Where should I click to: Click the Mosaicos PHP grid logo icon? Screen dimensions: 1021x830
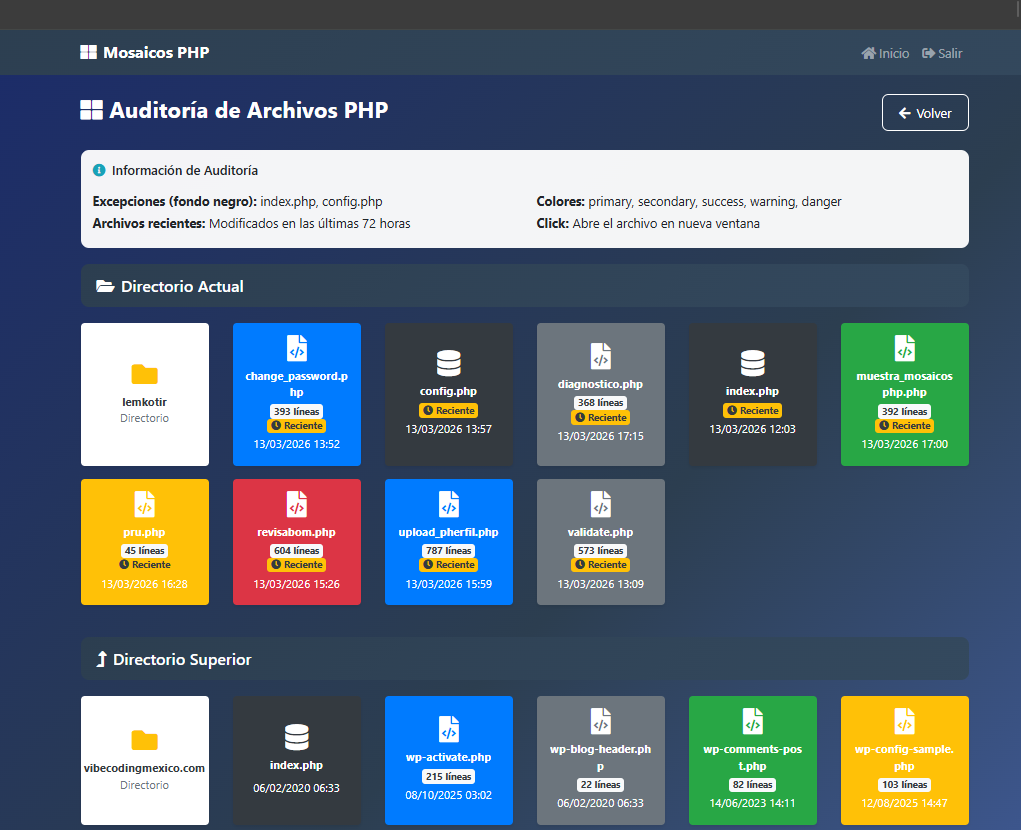coord(89,53)
